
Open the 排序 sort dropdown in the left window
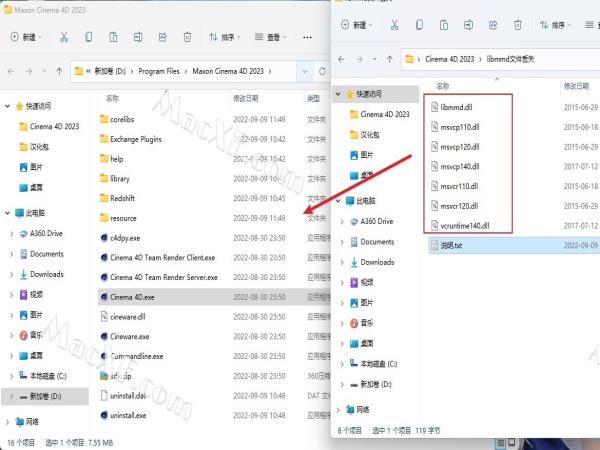pos(225,37)
